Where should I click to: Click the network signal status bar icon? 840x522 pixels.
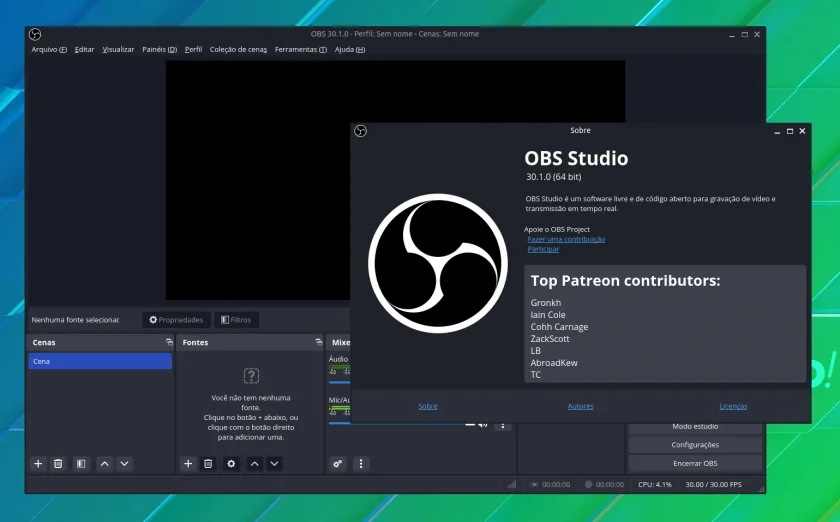(512, 484)
